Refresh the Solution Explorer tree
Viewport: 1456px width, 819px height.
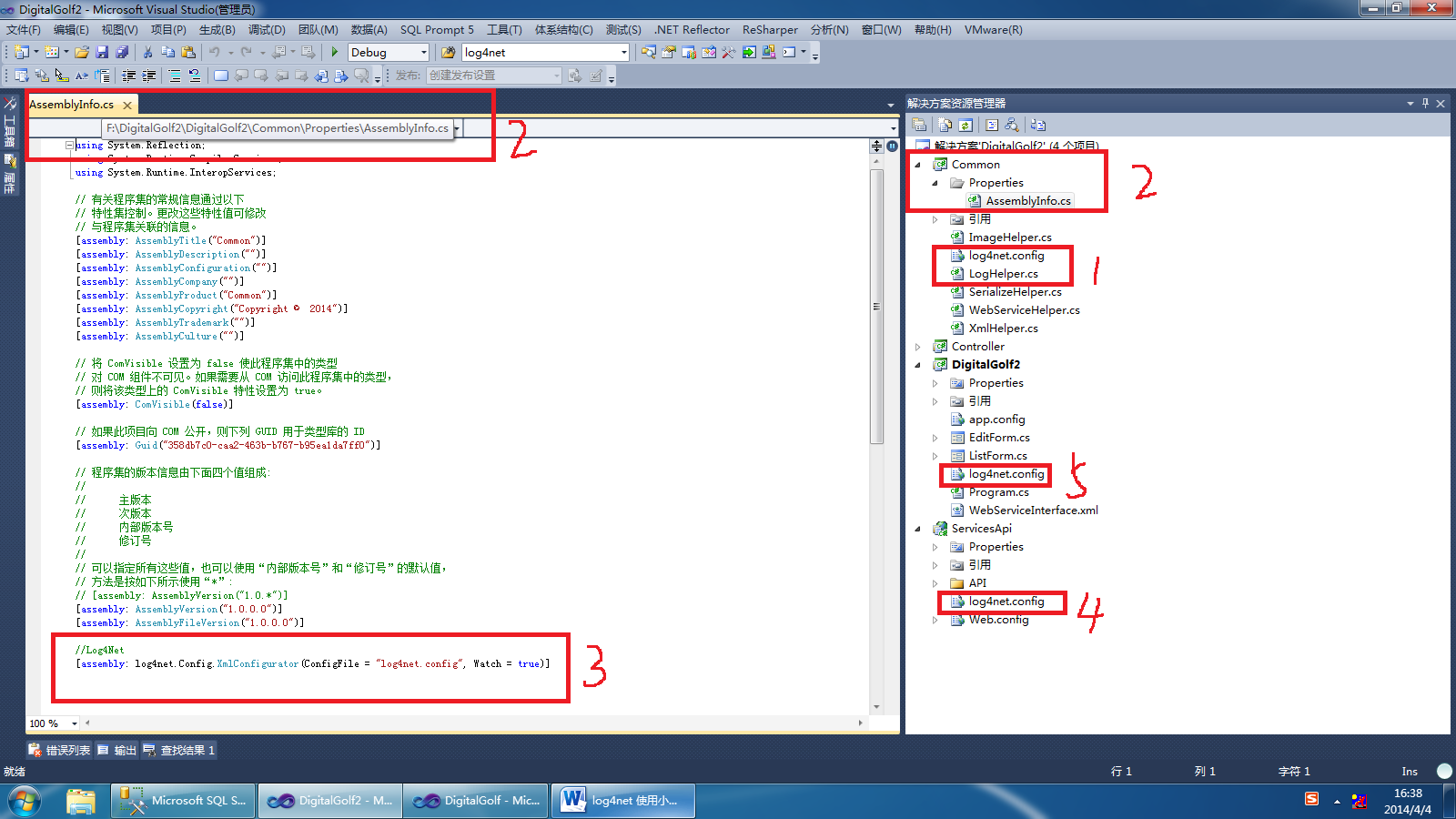pos(966,125)
